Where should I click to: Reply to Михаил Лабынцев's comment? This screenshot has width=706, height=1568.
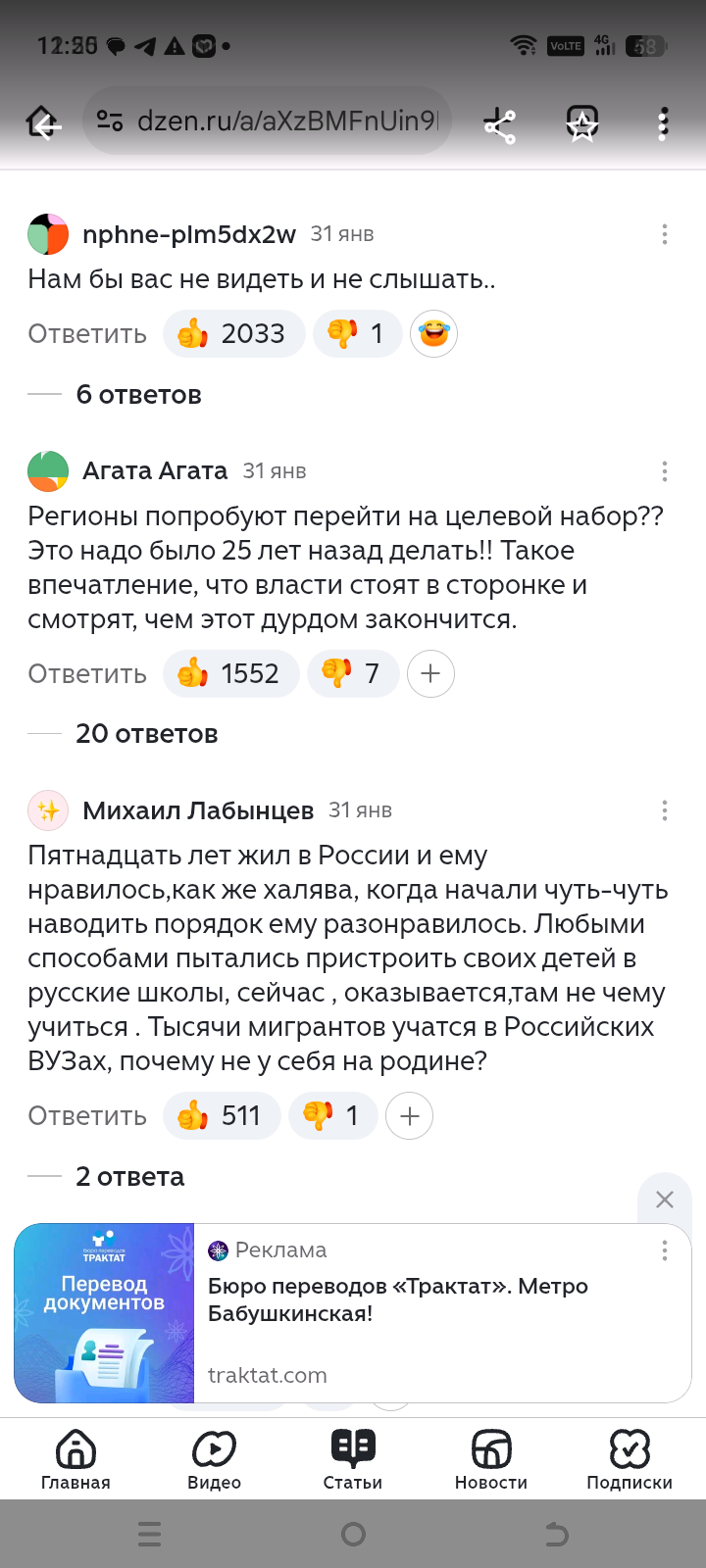pyautogui.click(x=87, y=1116)
